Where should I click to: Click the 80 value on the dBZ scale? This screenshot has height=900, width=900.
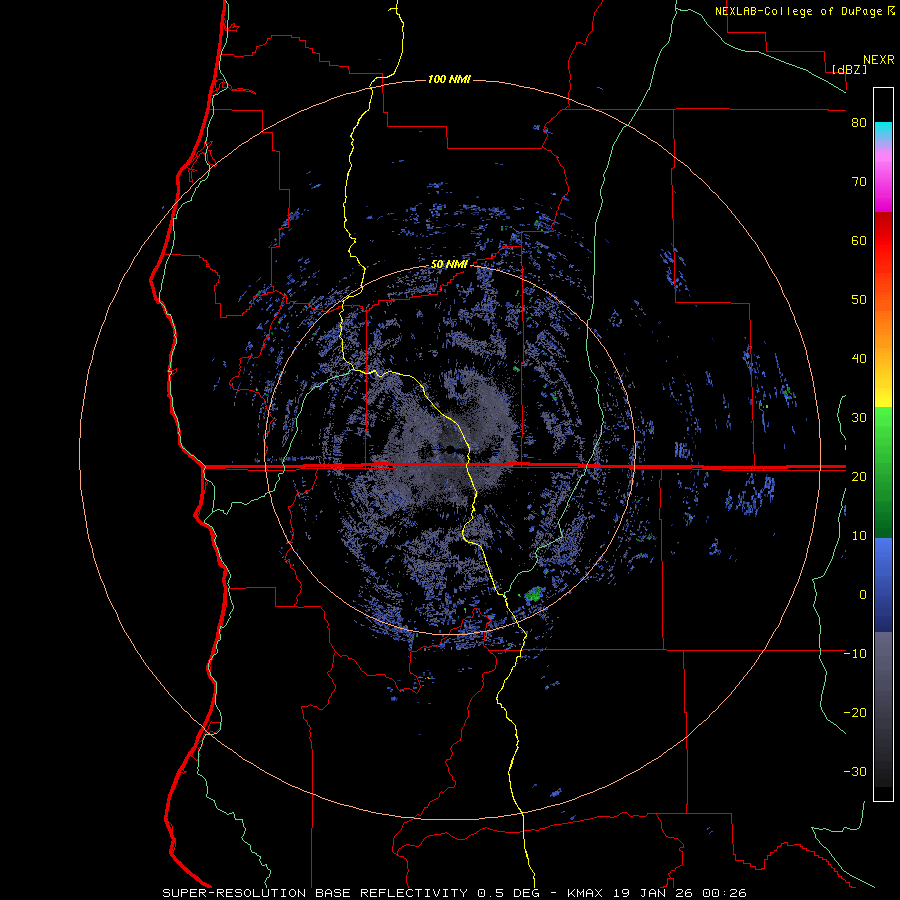(859, 123)
